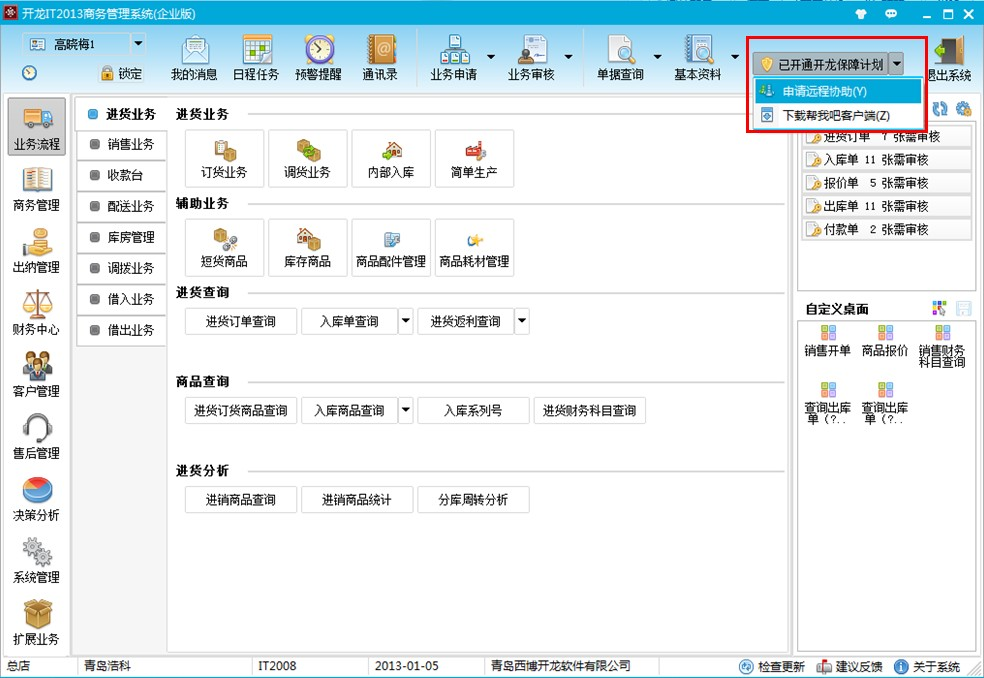Expand the 单据查询 dropdown arrow
The width and height of the screenshot is (984, 678).
657,57
